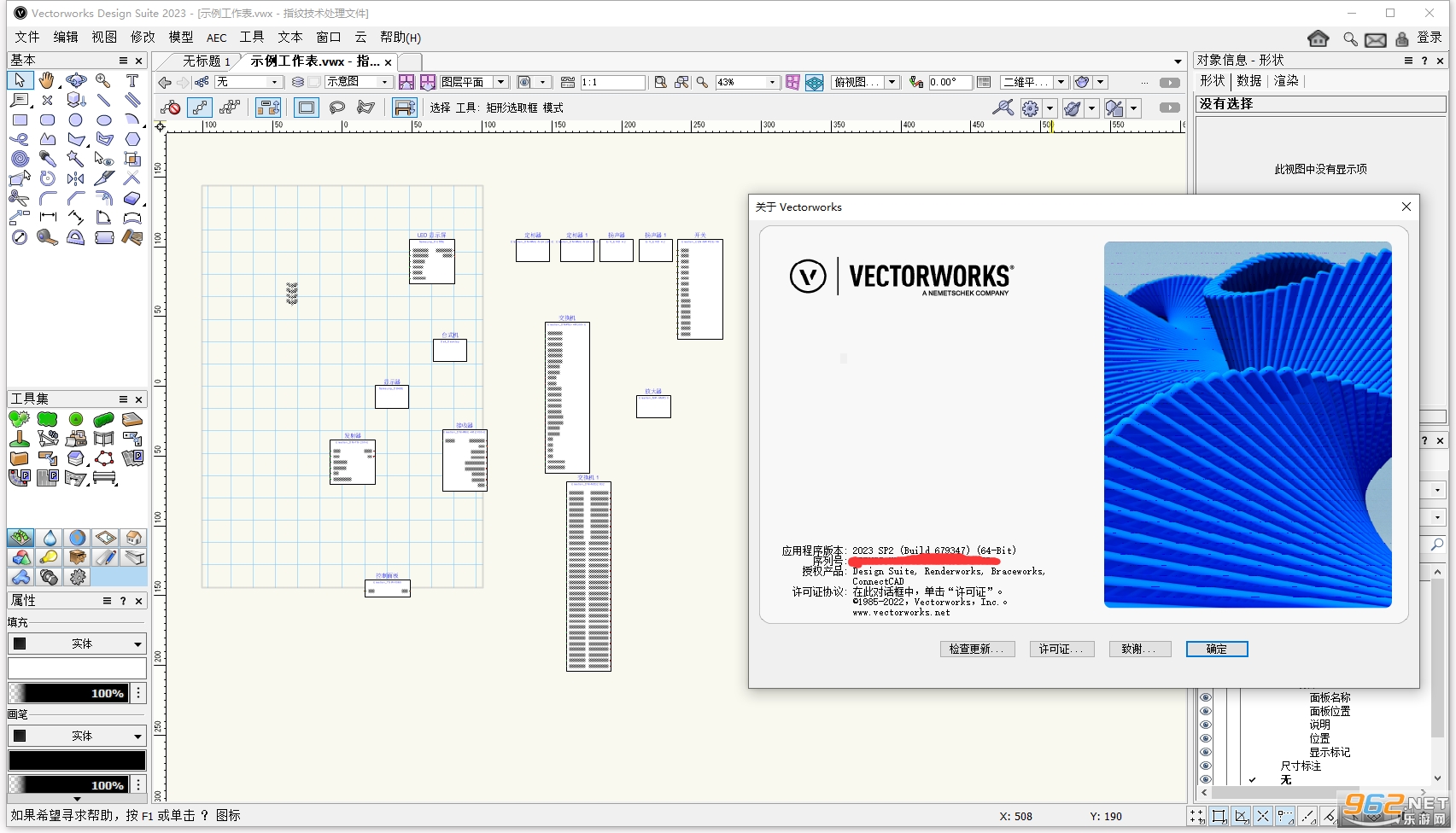Image resolution: width=1456 pixels, height=833 pixels.
Task: Switch to the 无标题 1 document tab
Action: click(206, 61)
